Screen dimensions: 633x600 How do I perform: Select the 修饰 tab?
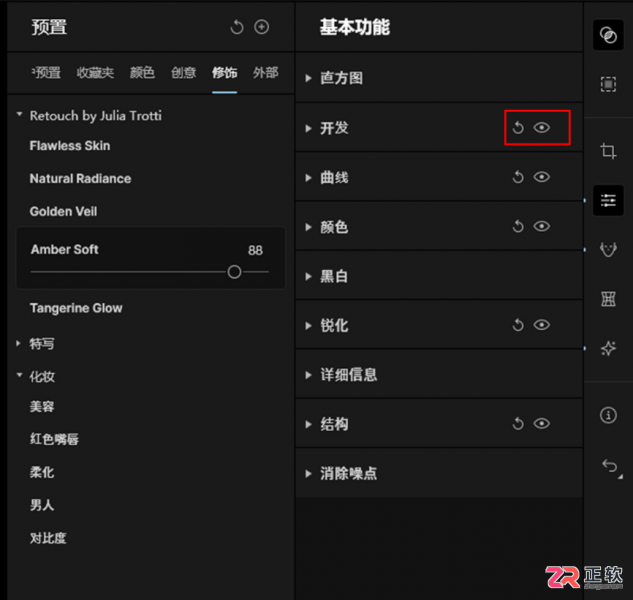point(224,73)
